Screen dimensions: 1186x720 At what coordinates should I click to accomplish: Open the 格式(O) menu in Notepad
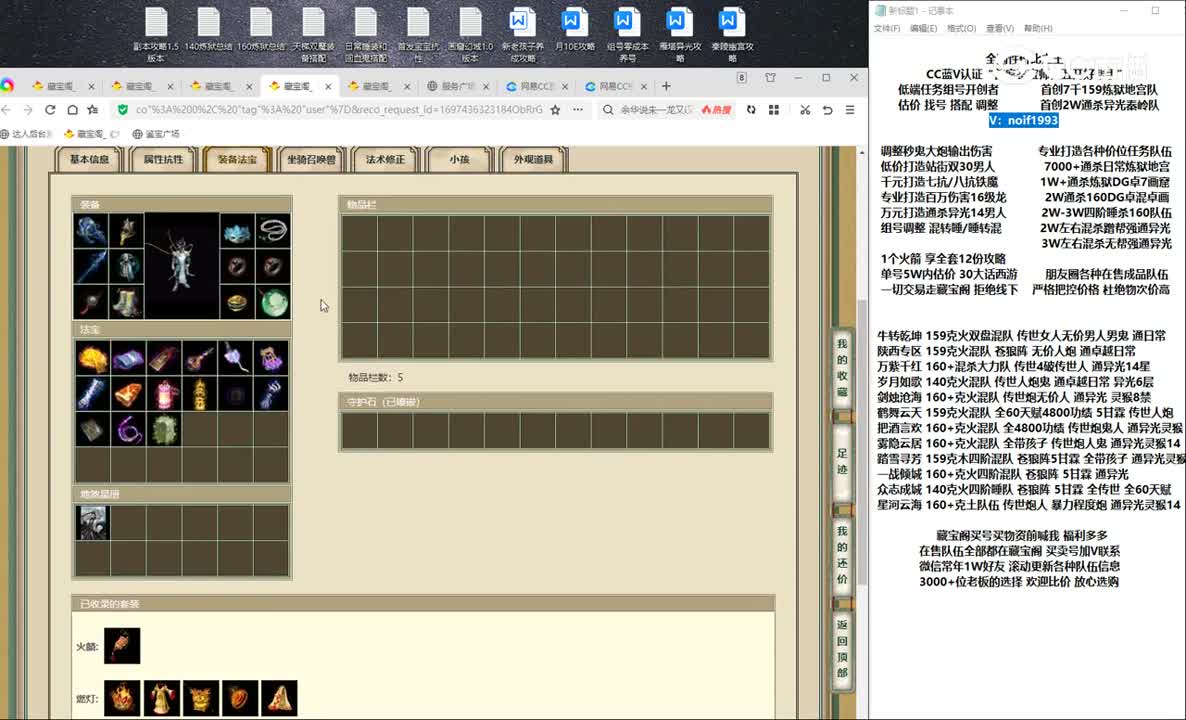tap(961, 28)
